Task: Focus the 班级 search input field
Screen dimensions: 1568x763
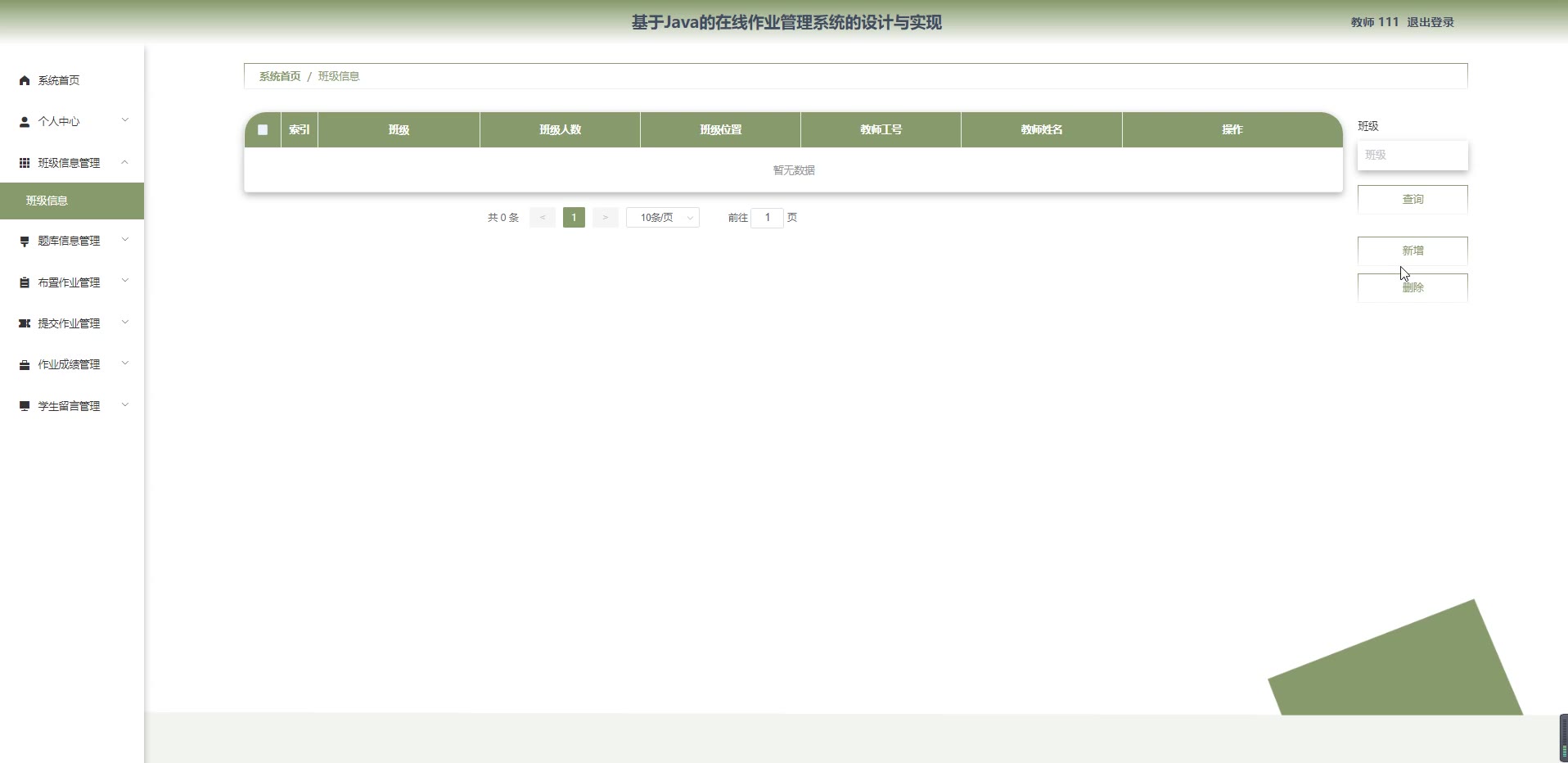Action: [1413, 155]
